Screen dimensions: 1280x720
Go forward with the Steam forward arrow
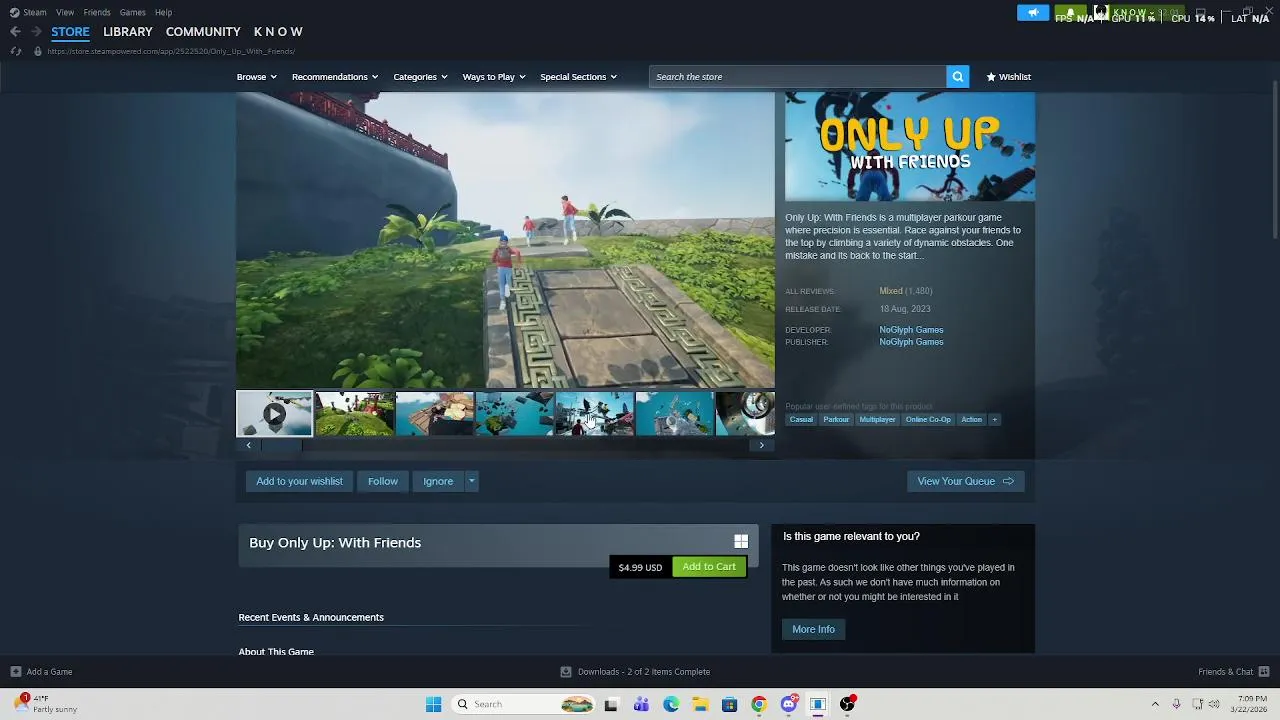coord(36,32)
